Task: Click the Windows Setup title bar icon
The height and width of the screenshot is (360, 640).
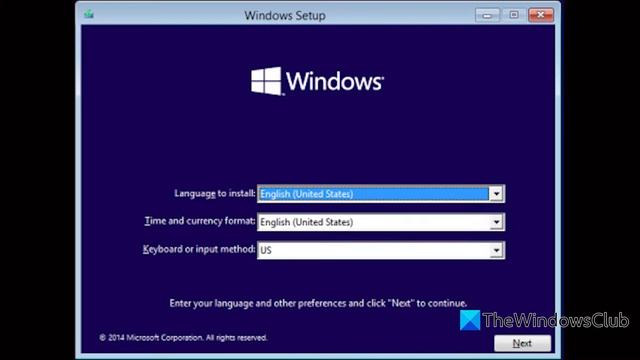Action: coord(89,14)
